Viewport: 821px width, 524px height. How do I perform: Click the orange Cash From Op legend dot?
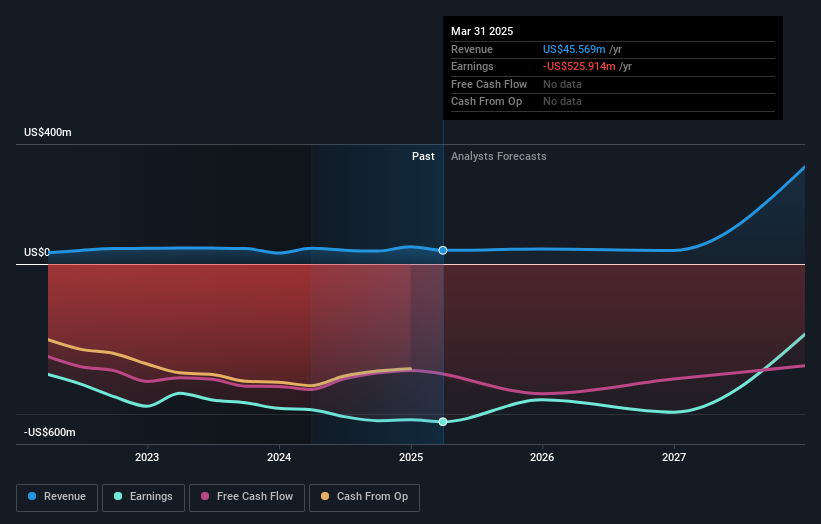click(x=325, y=496)
